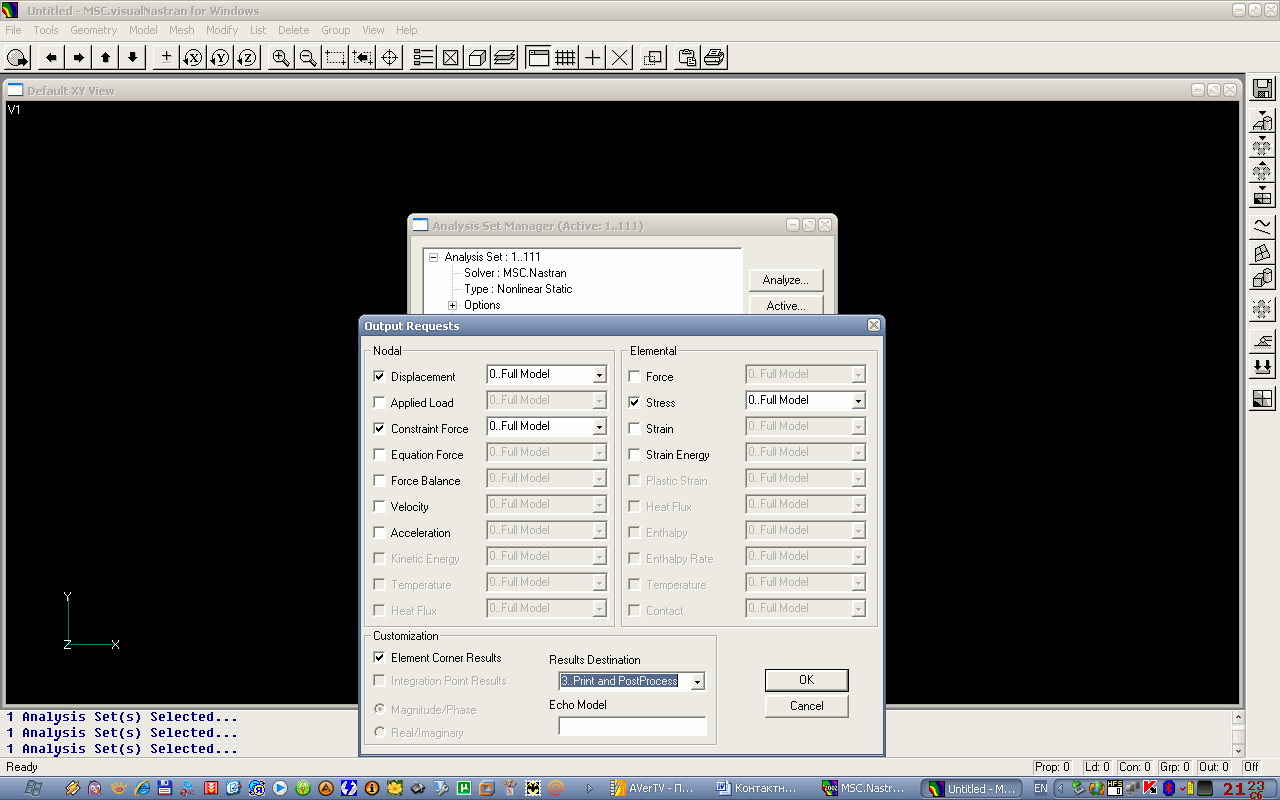Open the Tools menu
Viewport: 1280px width, 800px height.
(46, 30)
